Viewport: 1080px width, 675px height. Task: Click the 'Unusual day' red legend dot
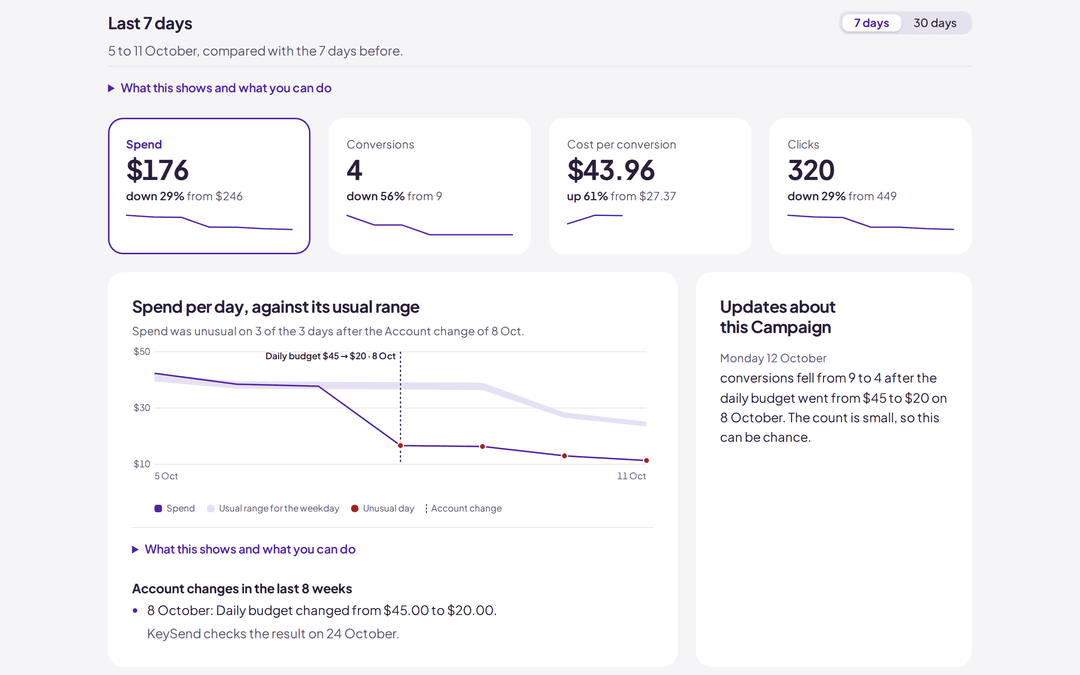click(355, 508)
